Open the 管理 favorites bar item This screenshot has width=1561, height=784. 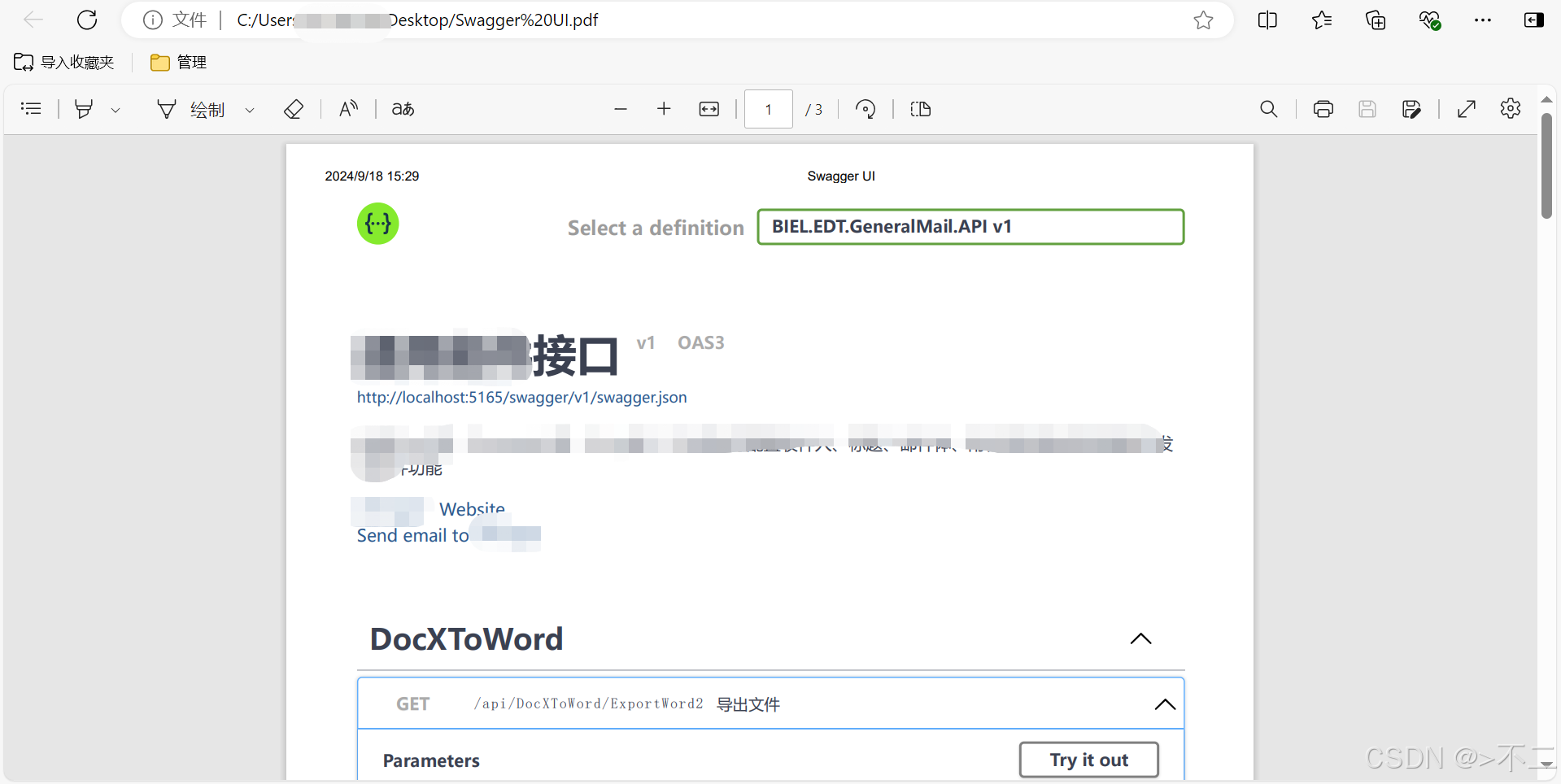click(177, 62)
